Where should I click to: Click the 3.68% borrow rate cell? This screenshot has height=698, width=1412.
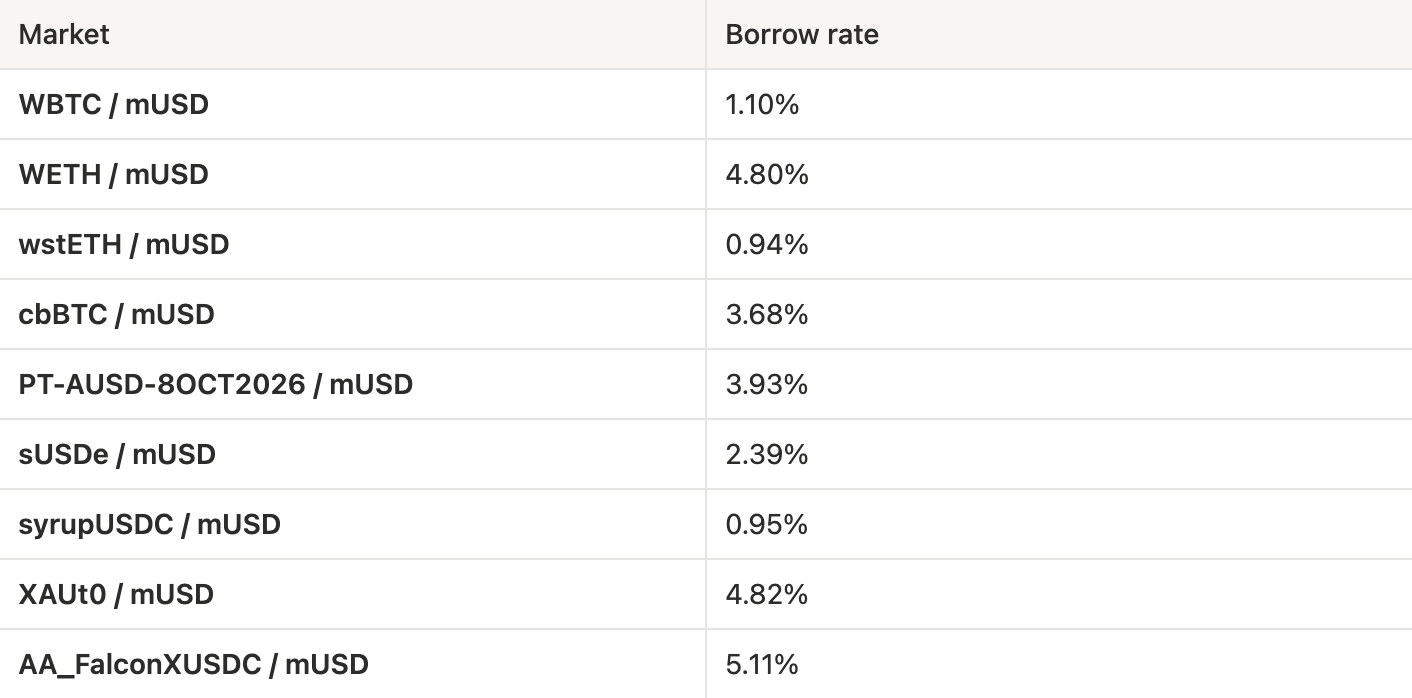coord(1059,314)
